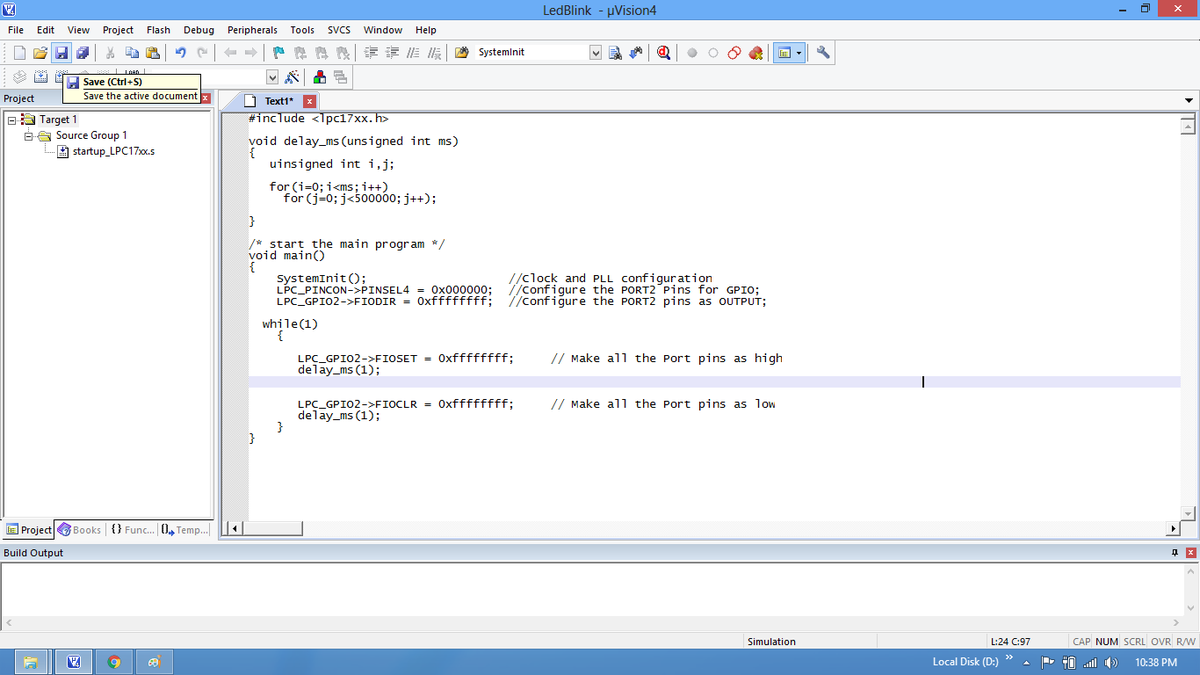Open a file with the Open icon
This screenshot has height=675, width=1200.
[40, 52]
